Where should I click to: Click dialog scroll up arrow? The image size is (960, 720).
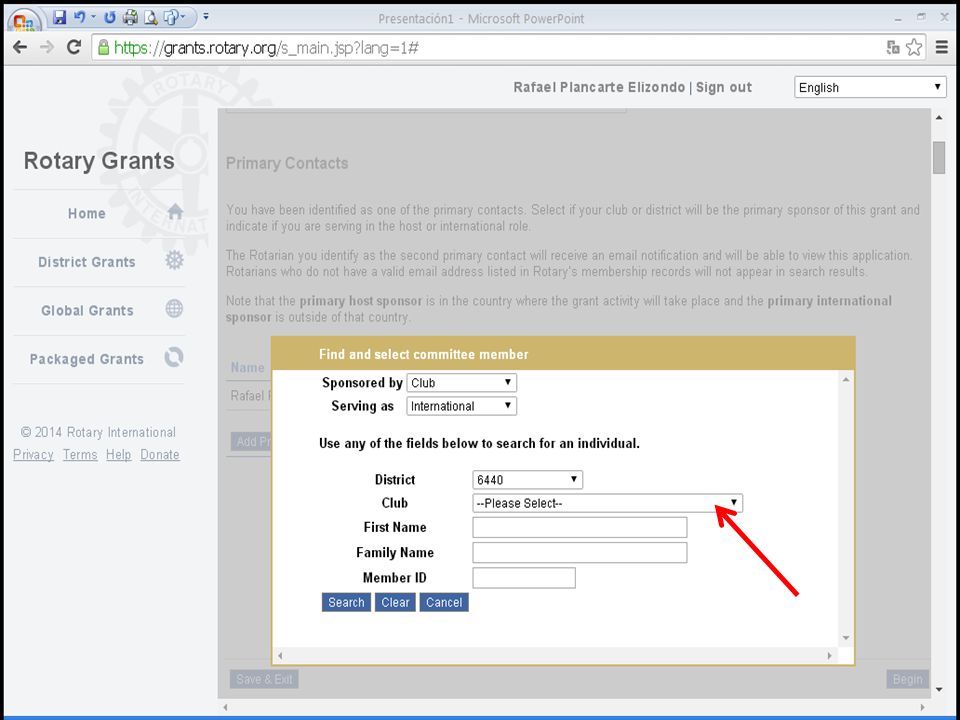point(846,380)
